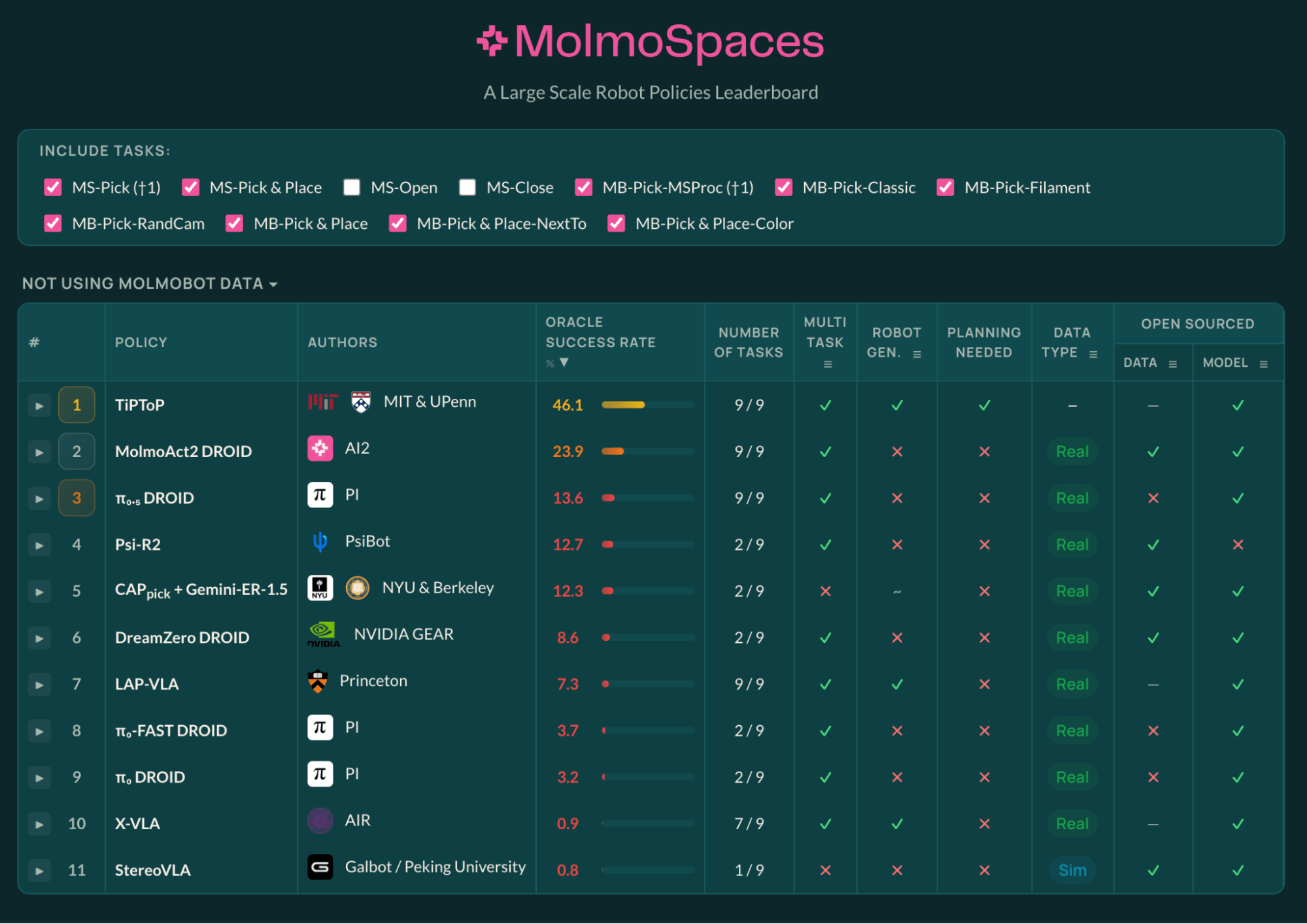The image size is (1307, 924).
Task: Open the Open Sourced Data filter icon
Action: point(1173,364)
